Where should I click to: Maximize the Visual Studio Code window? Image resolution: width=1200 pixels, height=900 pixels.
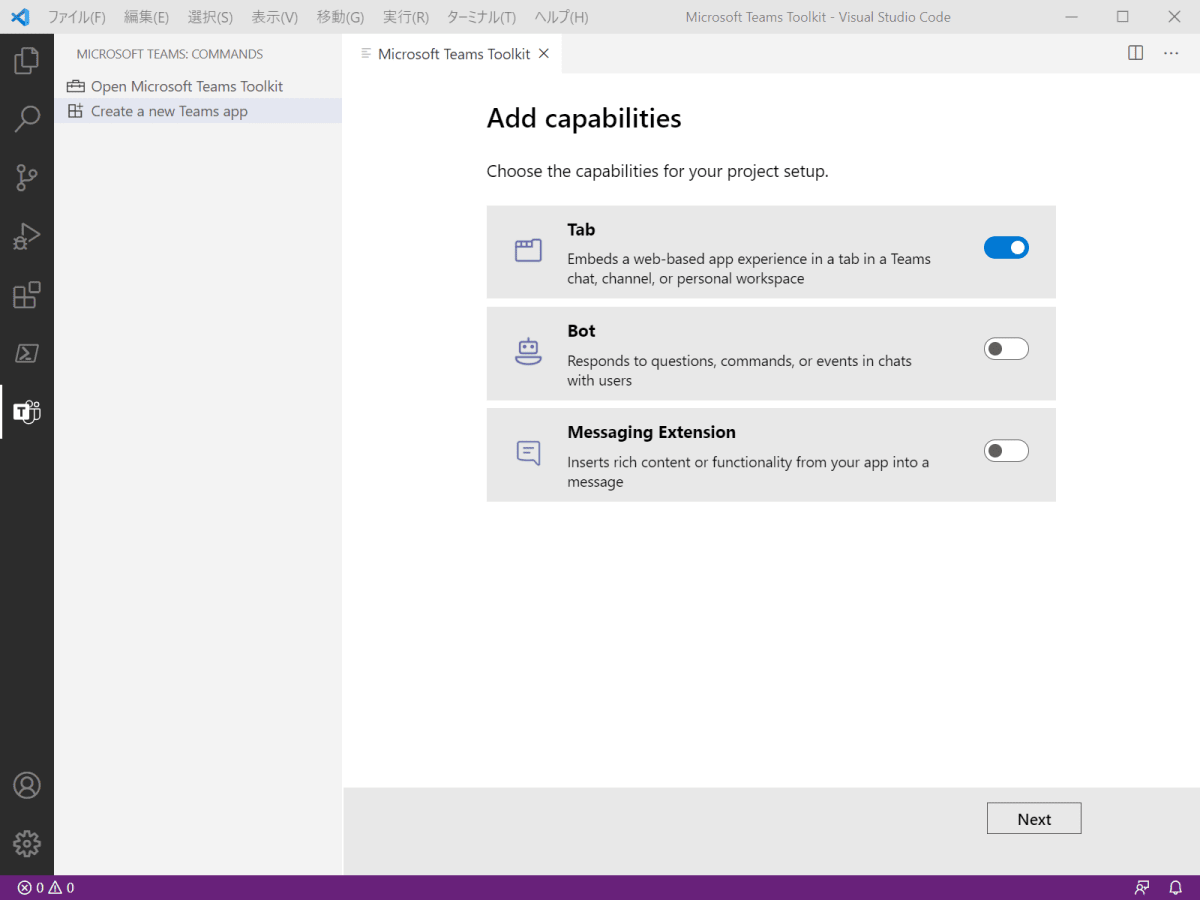[1122, 17]
